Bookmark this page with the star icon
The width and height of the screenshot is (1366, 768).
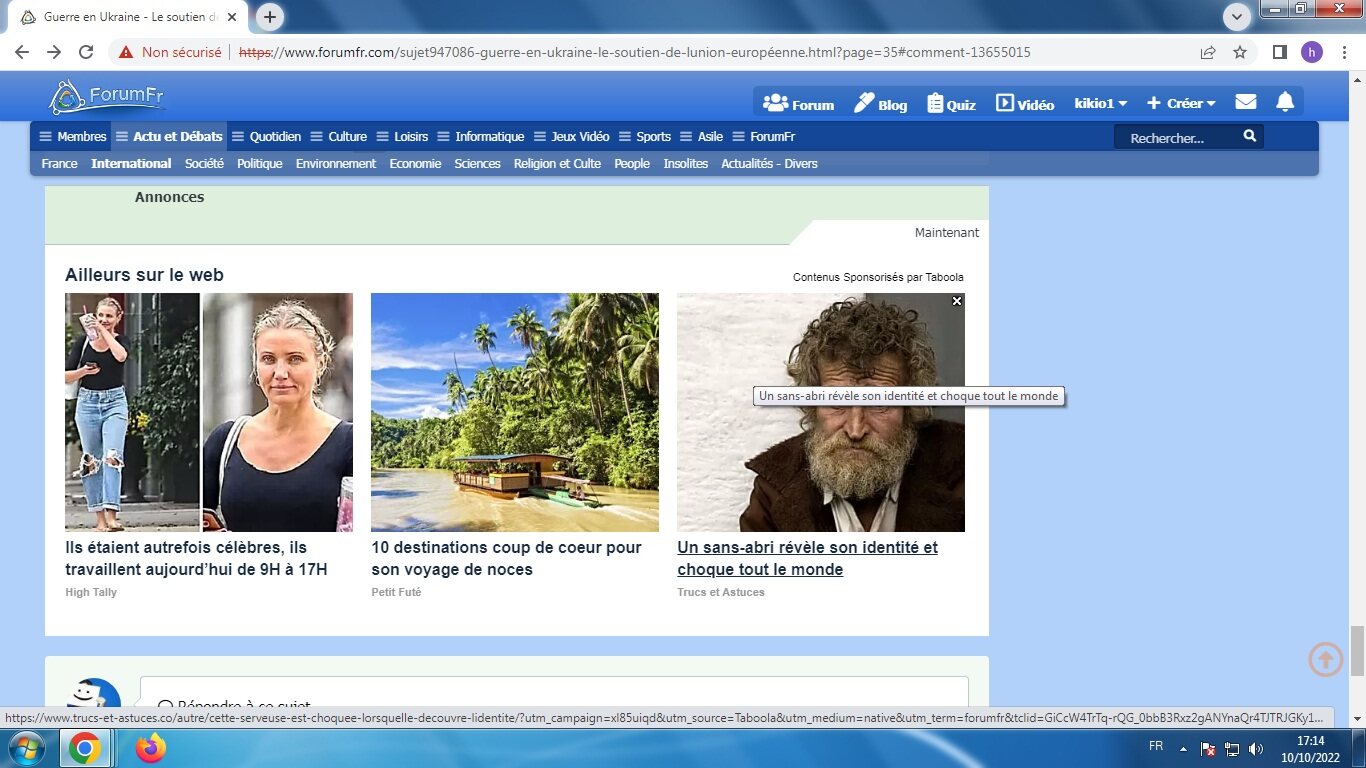1240,52
